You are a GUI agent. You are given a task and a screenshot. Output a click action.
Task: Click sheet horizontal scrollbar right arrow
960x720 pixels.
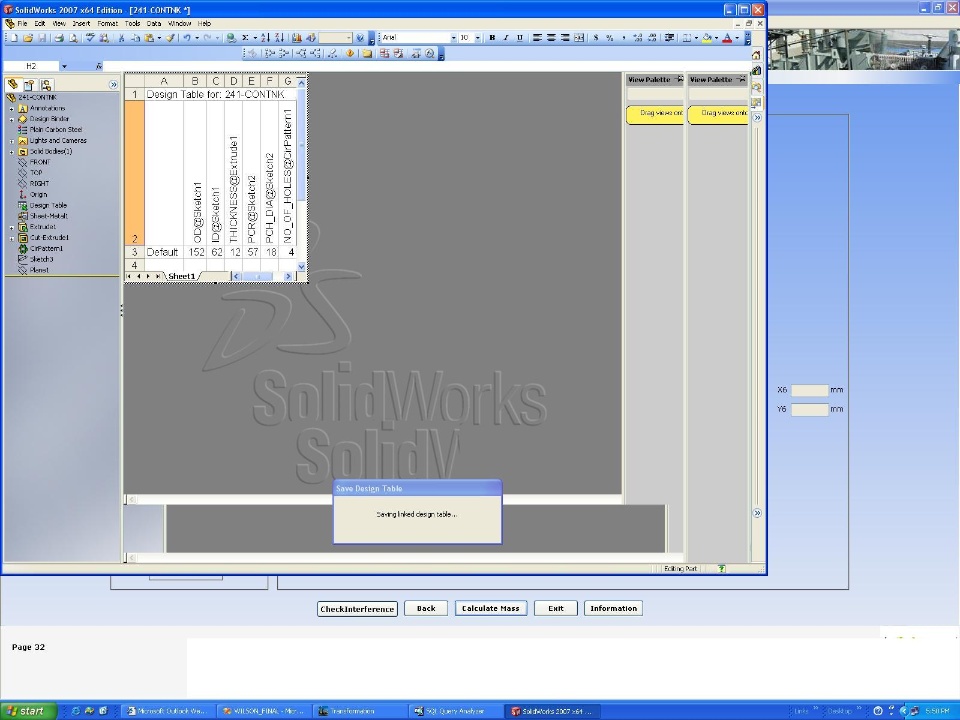[288, 277]
